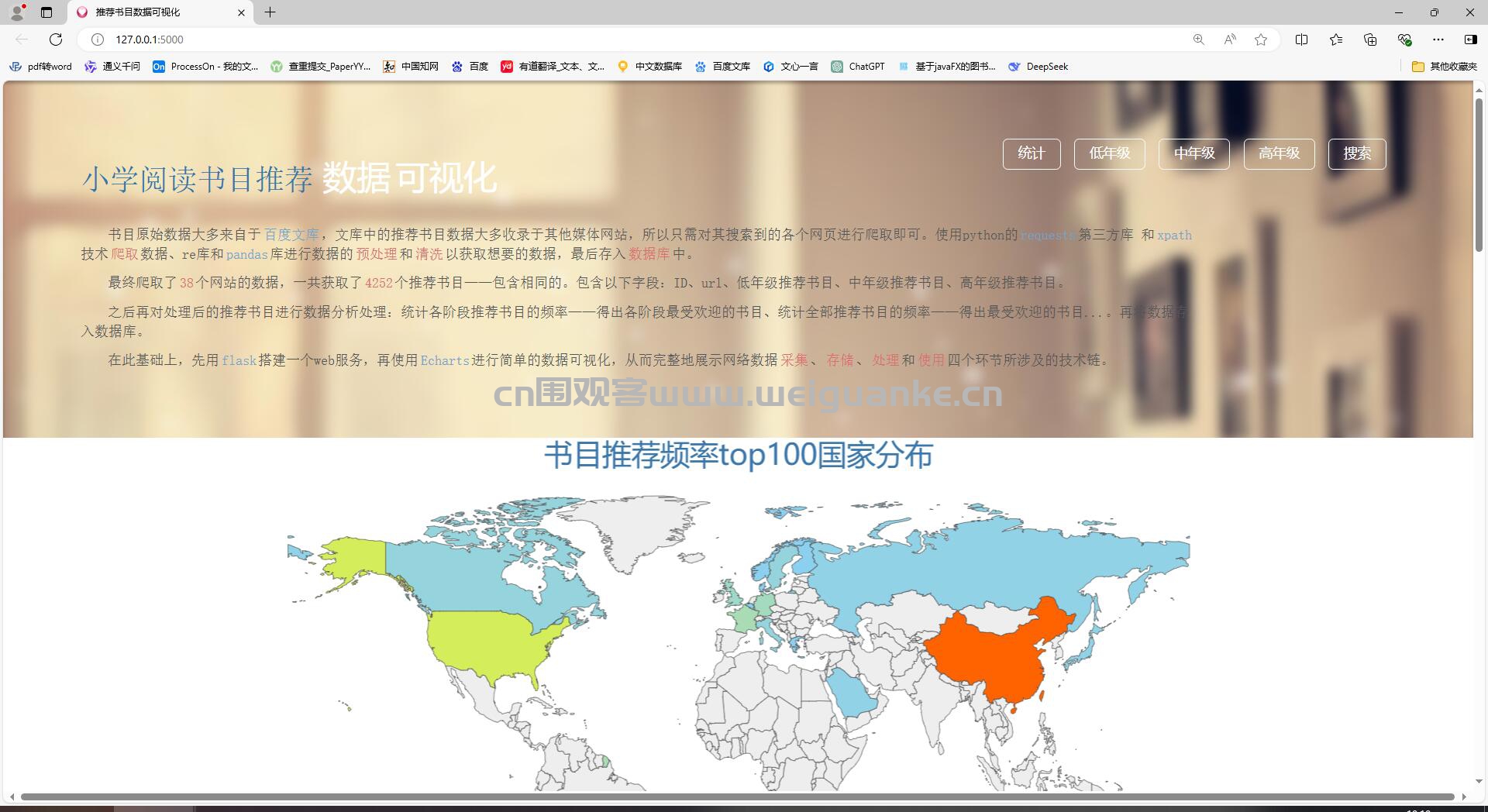
Task: Click the vertical scrollbar thumb
Action: tap(1479, 174)
